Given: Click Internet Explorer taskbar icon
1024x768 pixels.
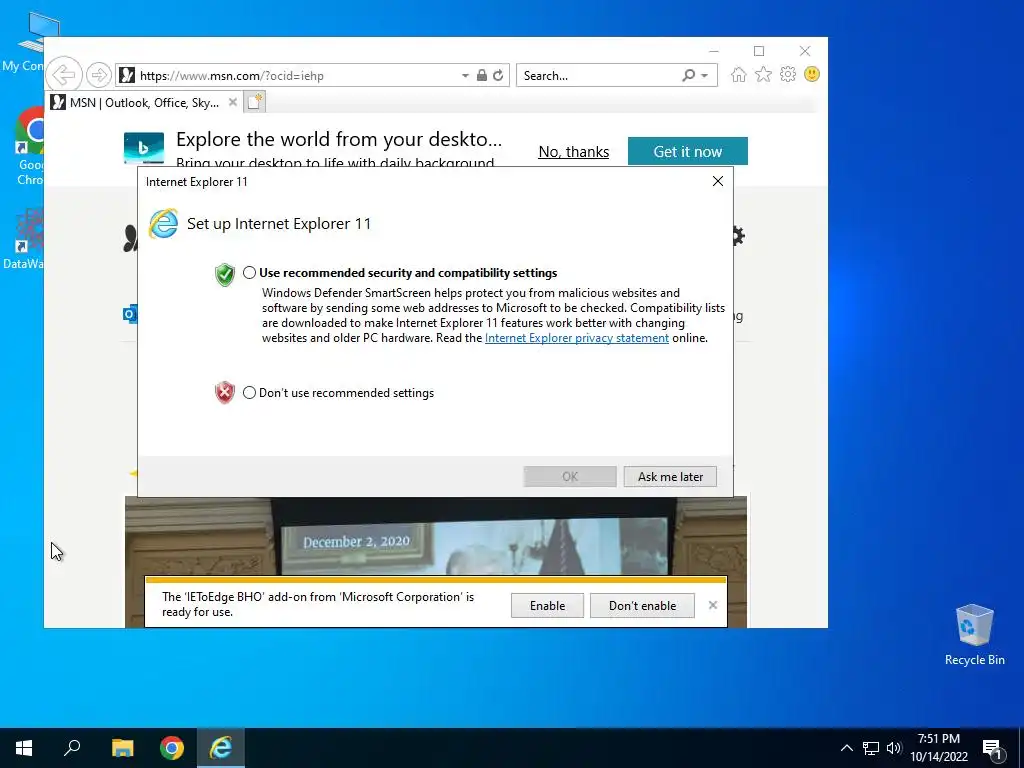Looking at the screenshot, I should click(221, 748).
